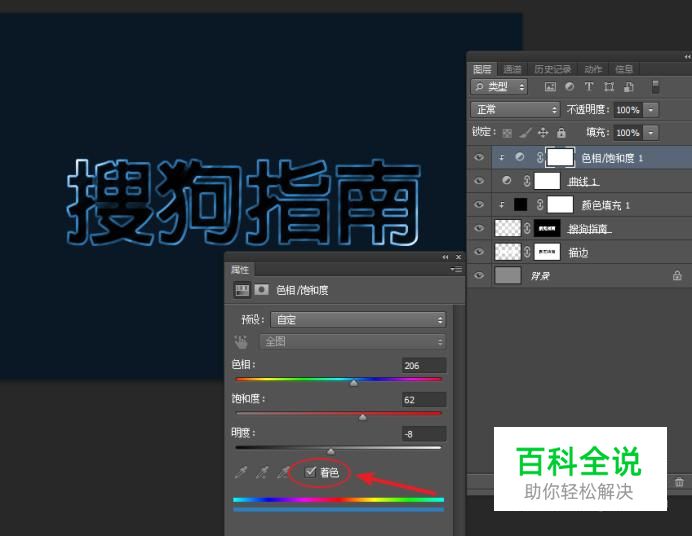The image size is (692, 536).
Task: Switch to the 历史记录 tab
Action: click(x=552, y=69)
